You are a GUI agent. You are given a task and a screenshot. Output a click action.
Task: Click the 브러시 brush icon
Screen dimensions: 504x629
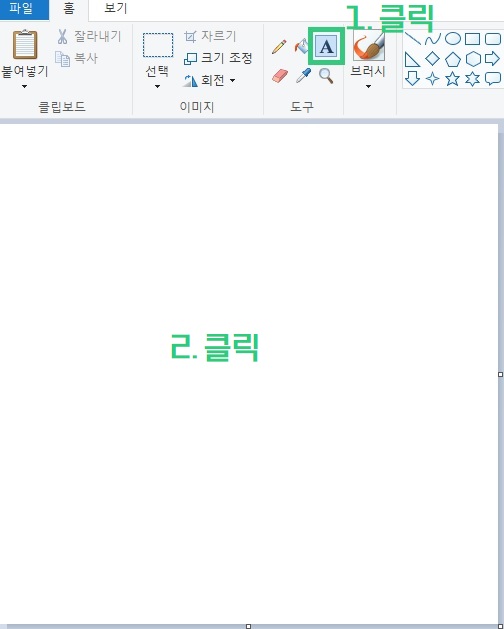click(368, 47)
